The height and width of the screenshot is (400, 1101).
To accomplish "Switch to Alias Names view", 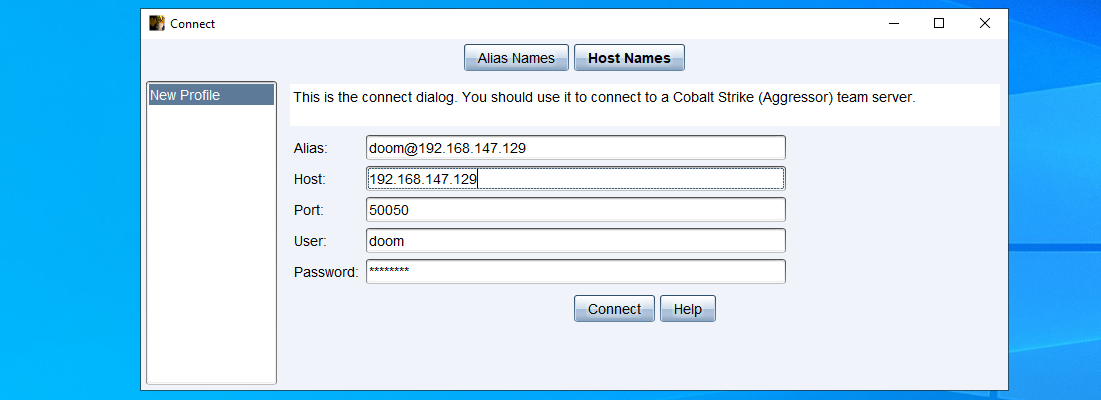I will click(516, 58).
